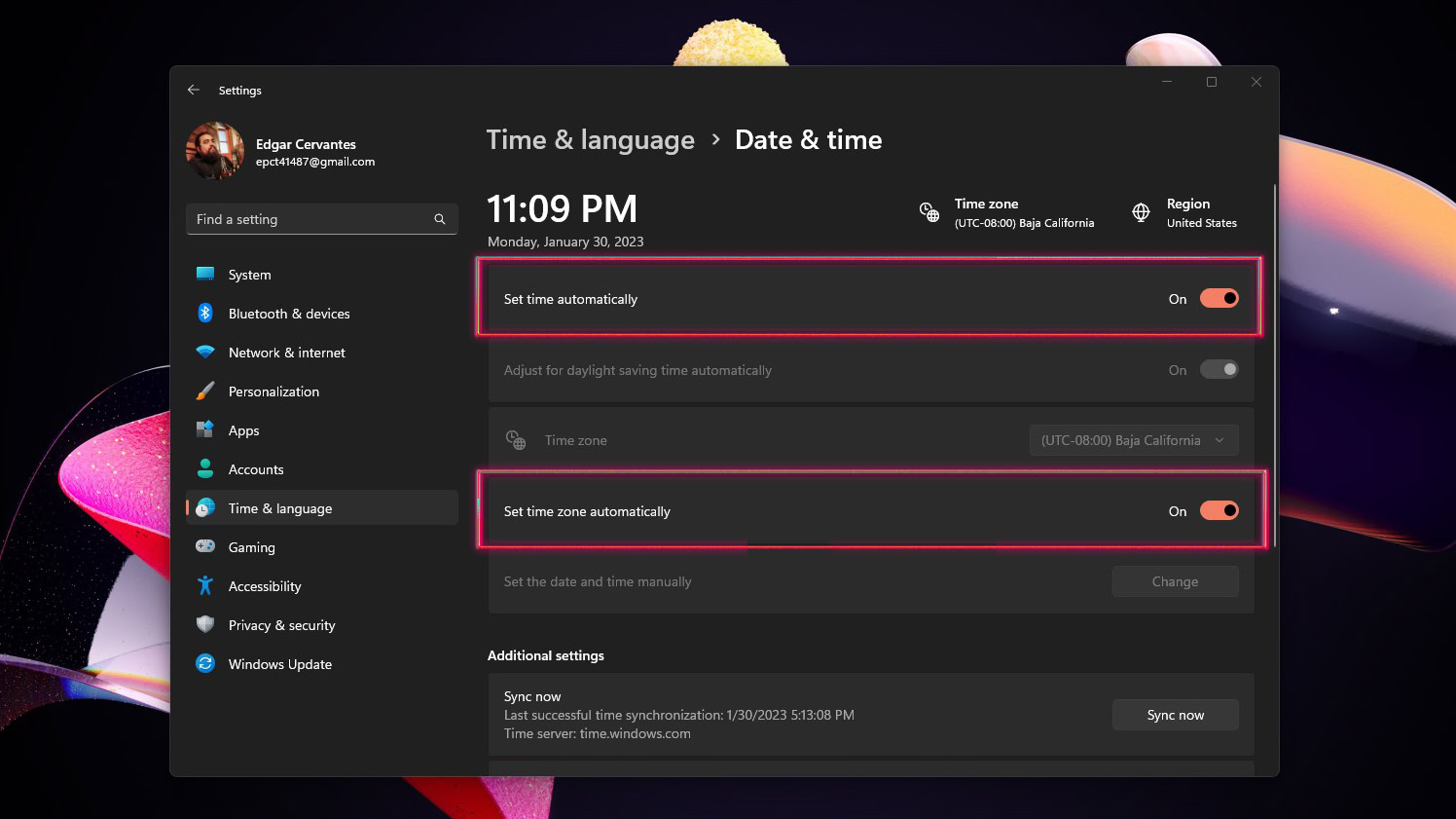Screen dimensions: 1456x819
Task: Click the Privacy & security shield icon
Action: click(x=205, y=624)
